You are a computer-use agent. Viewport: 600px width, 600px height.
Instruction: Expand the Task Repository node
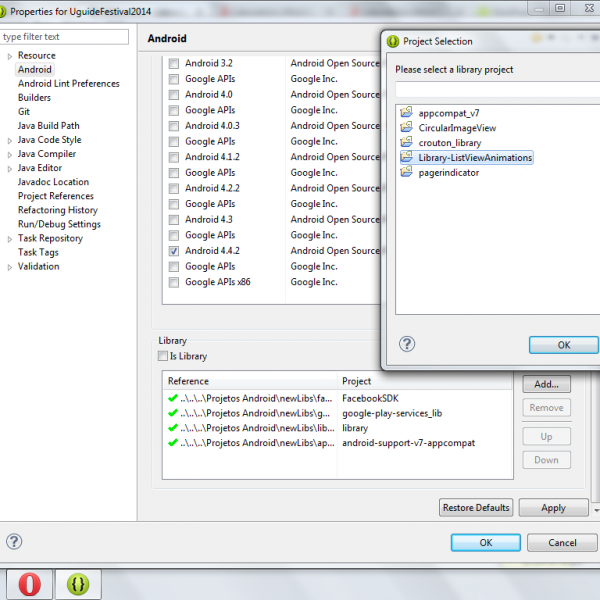pyautogui.click(x=10, y=239)
